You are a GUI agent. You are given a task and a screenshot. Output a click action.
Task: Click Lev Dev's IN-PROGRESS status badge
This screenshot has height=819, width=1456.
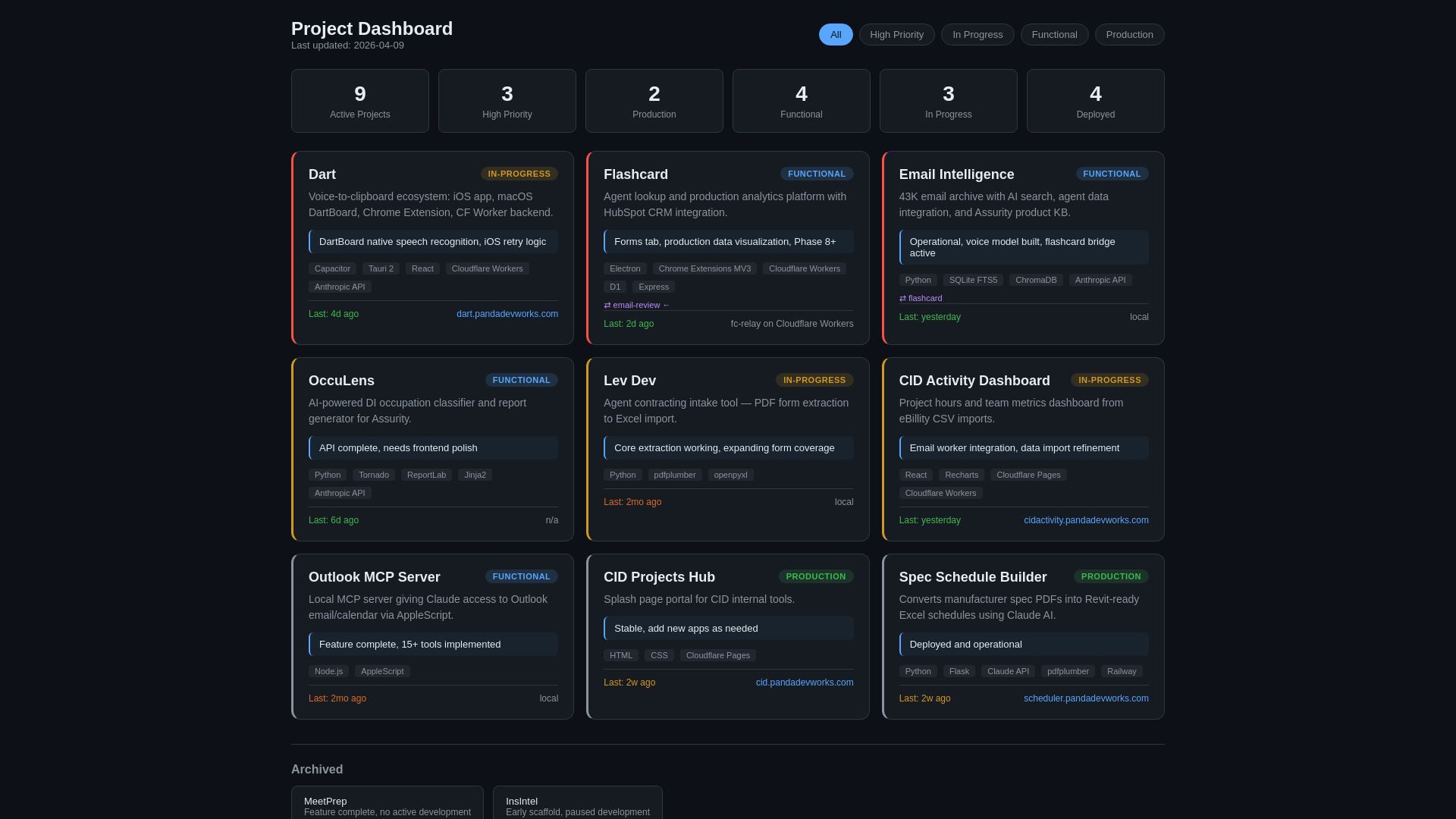point(814,380)
